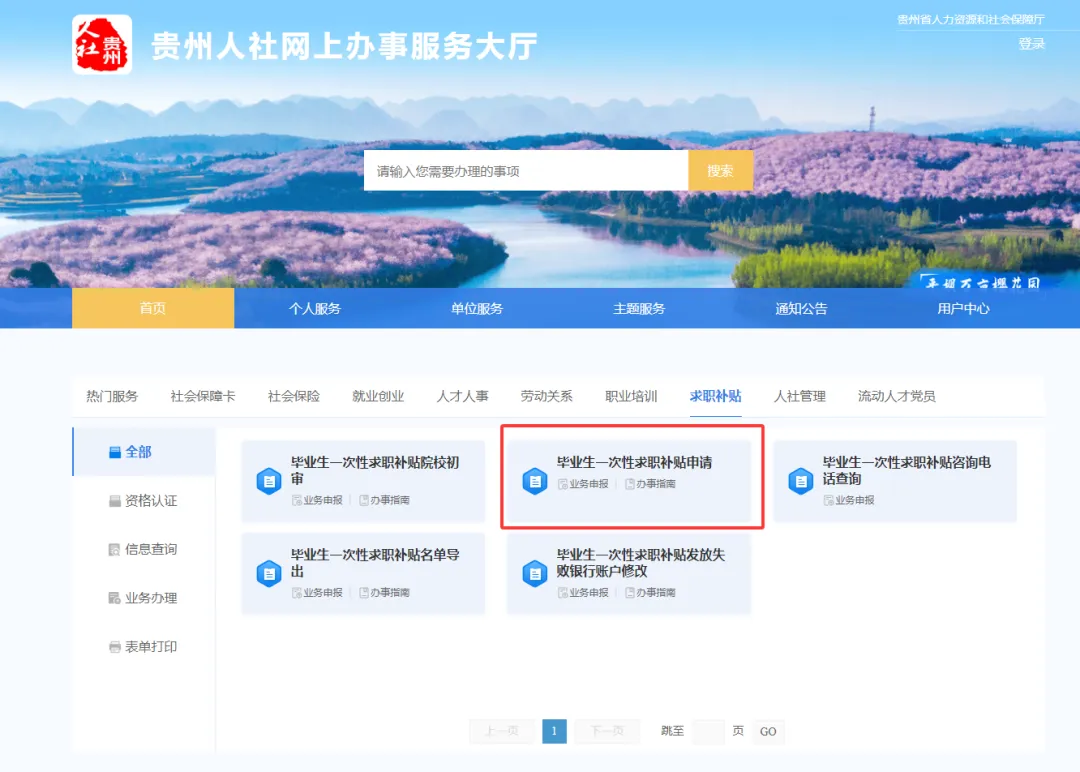Image resolution: width=1080 pixels, height=772 pixels.
Task: Open 毕业生一次性求职补贴发放失败银行账户修改 card title
Action: (x=641, y=562)
